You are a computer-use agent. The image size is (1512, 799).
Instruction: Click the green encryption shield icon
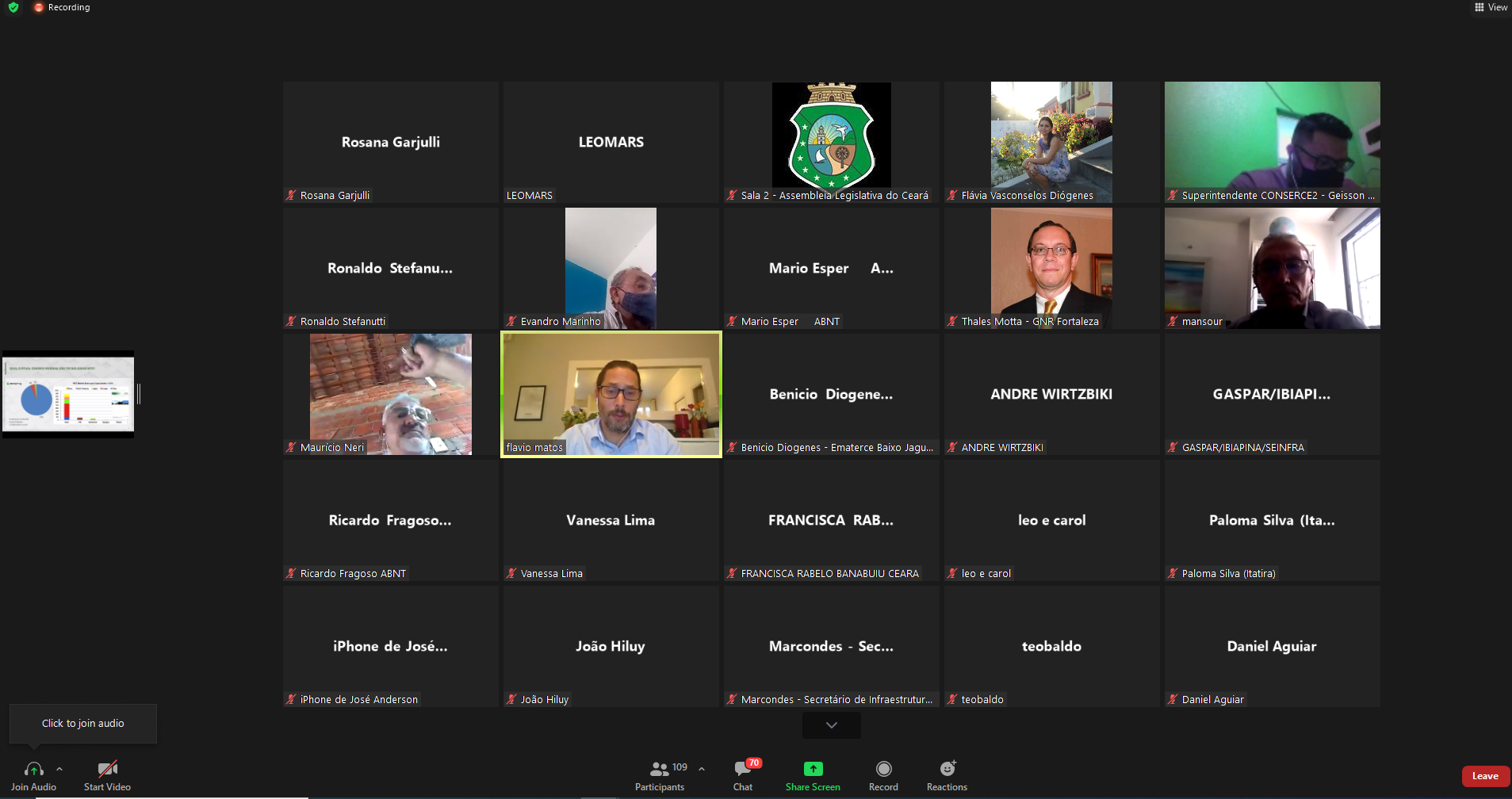13,7
